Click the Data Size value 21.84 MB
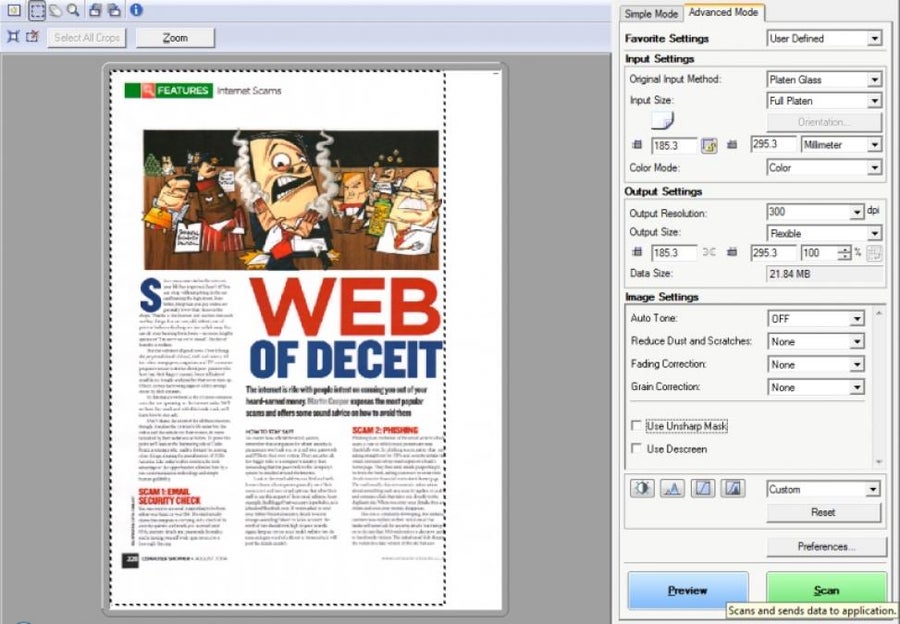900x624 pixels. pyautogui.click(x=790, y=274)
